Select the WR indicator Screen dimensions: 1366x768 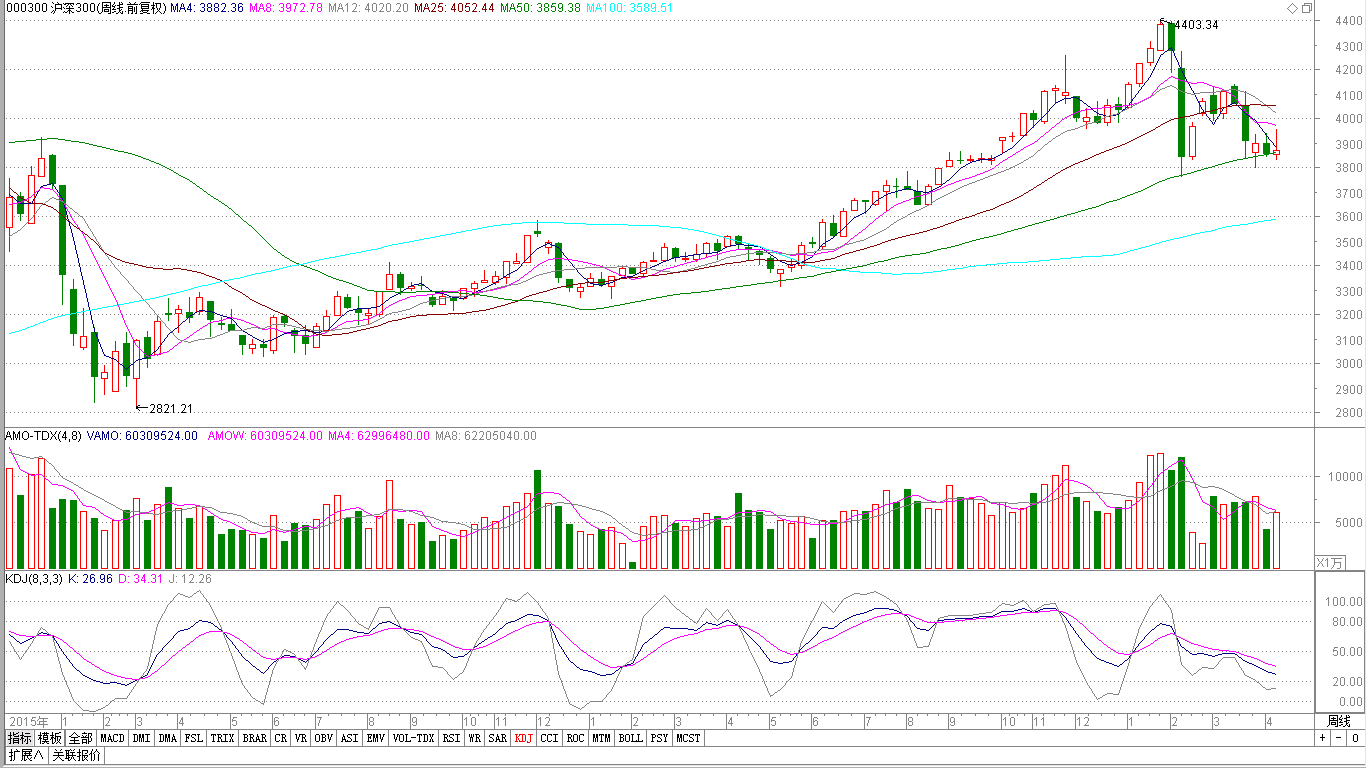[475, 738]
